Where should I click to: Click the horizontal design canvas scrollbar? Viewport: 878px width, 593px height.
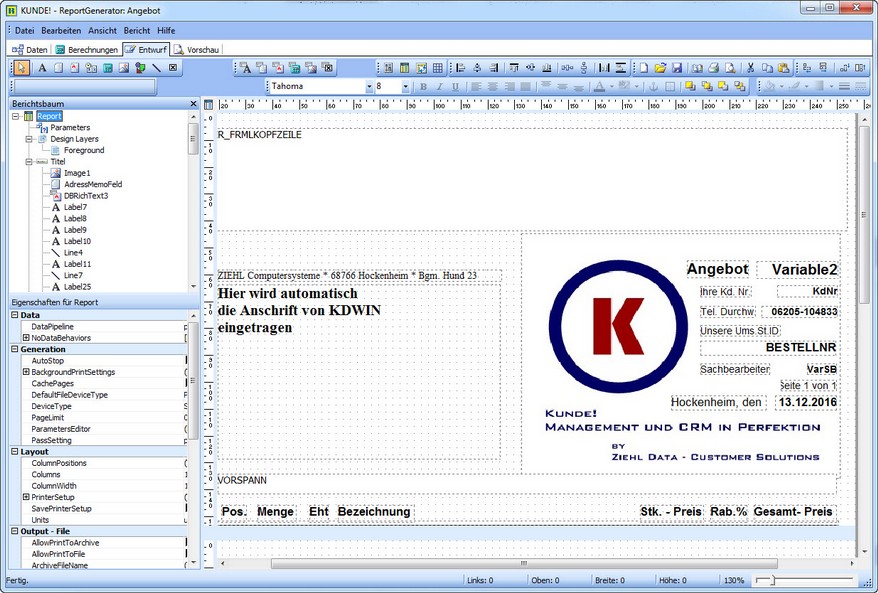point(525,563)
